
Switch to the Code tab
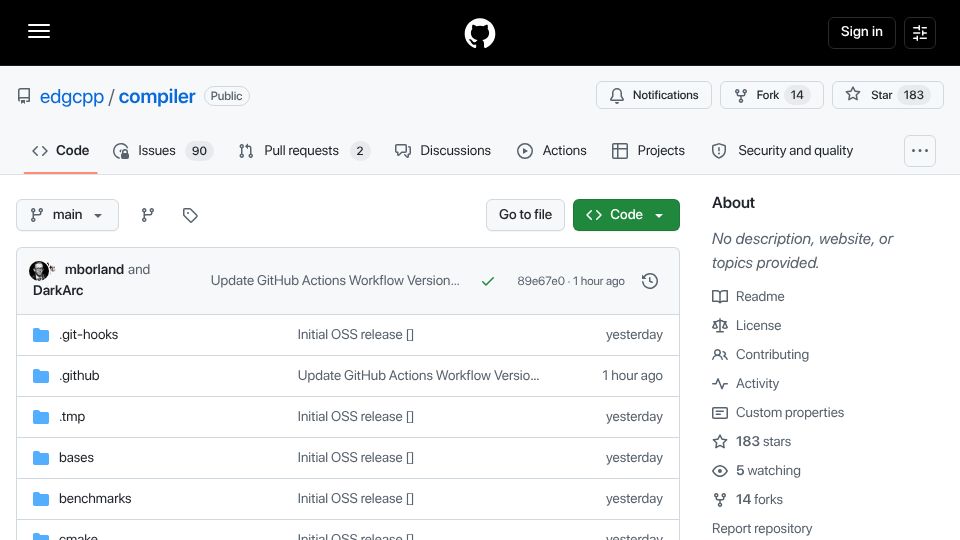pos(61,151)
